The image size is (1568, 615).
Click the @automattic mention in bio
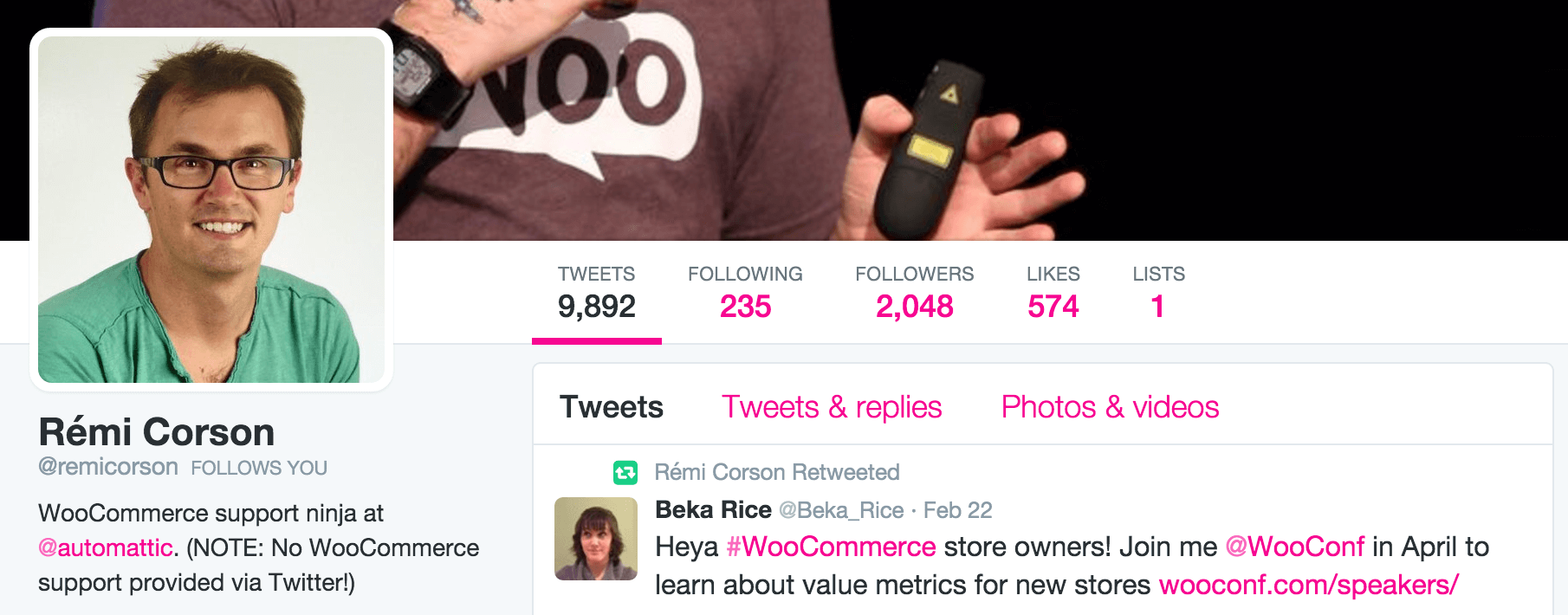point(106,547)
